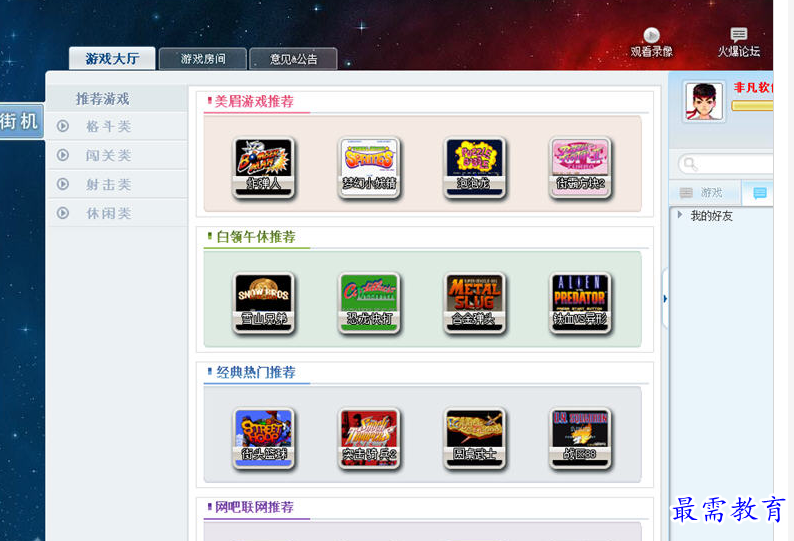Viewport: 794px width, 541px height.
Task: Open the 泡泡龙 Puzzle Bobble game
Action: (474, 168)
